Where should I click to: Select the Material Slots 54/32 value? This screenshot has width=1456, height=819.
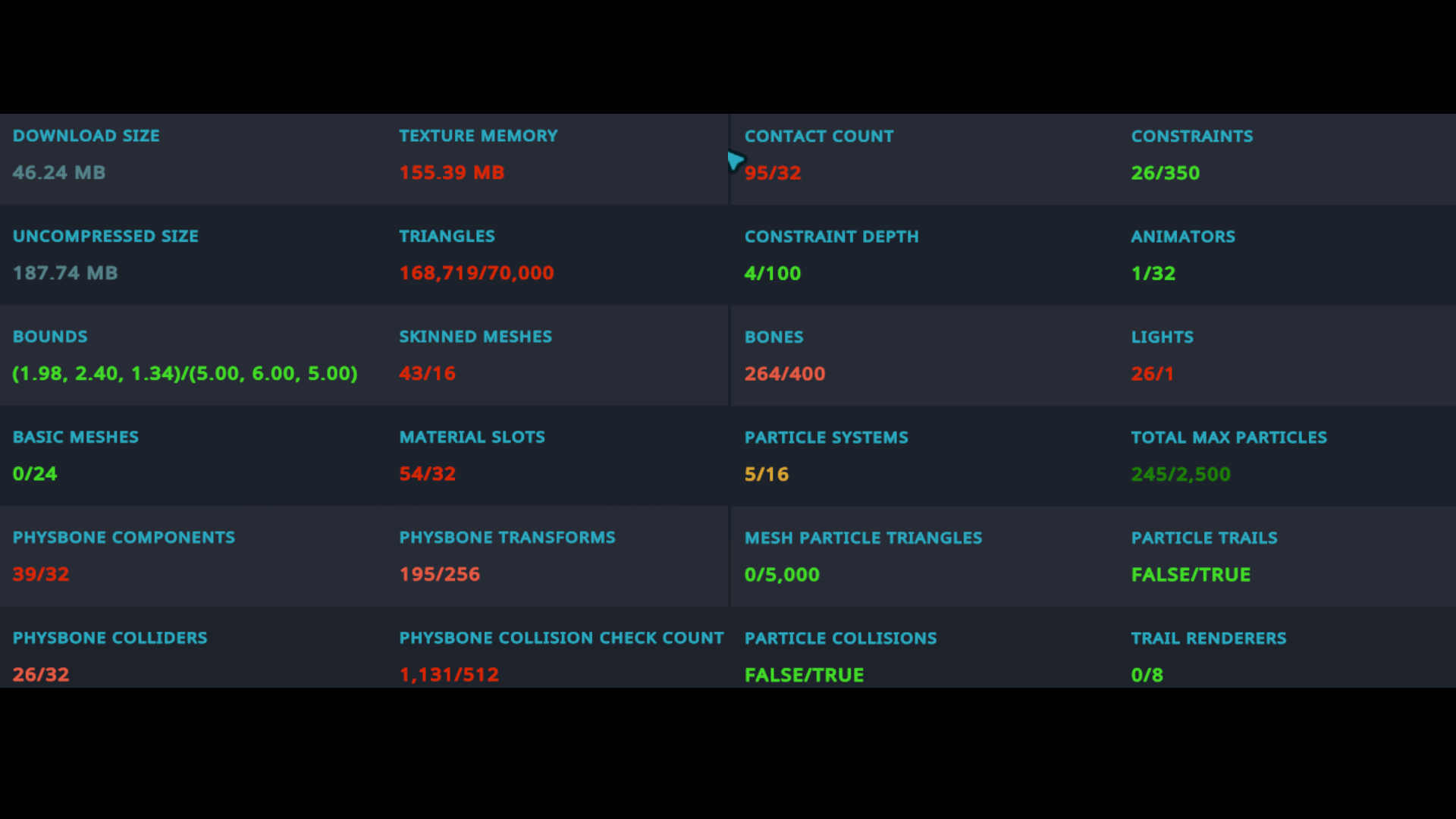coord(427,474)
